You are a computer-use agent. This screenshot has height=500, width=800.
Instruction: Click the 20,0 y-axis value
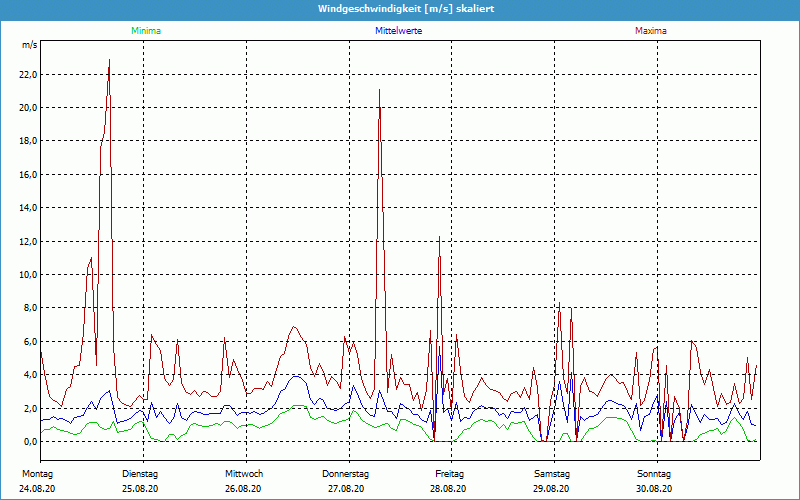[x=29, y=108]
